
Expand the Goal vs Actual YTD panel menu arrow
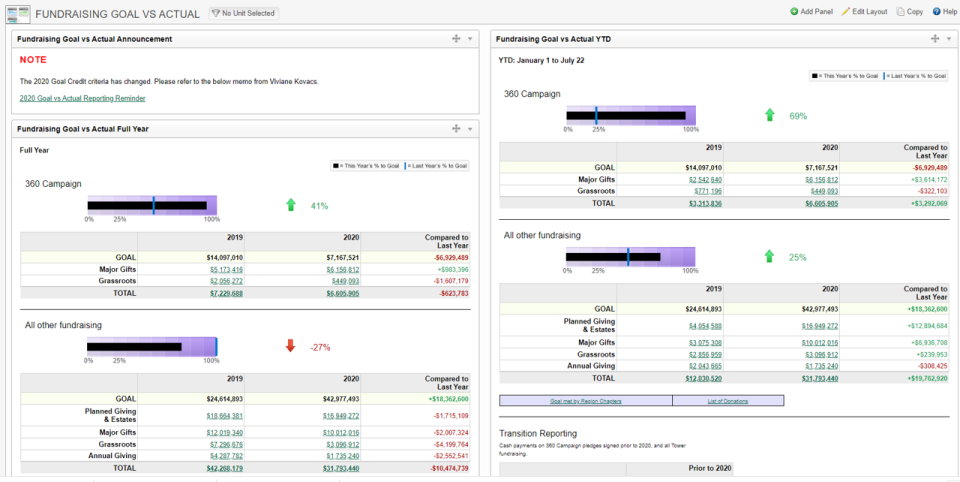tap(948, 39)
